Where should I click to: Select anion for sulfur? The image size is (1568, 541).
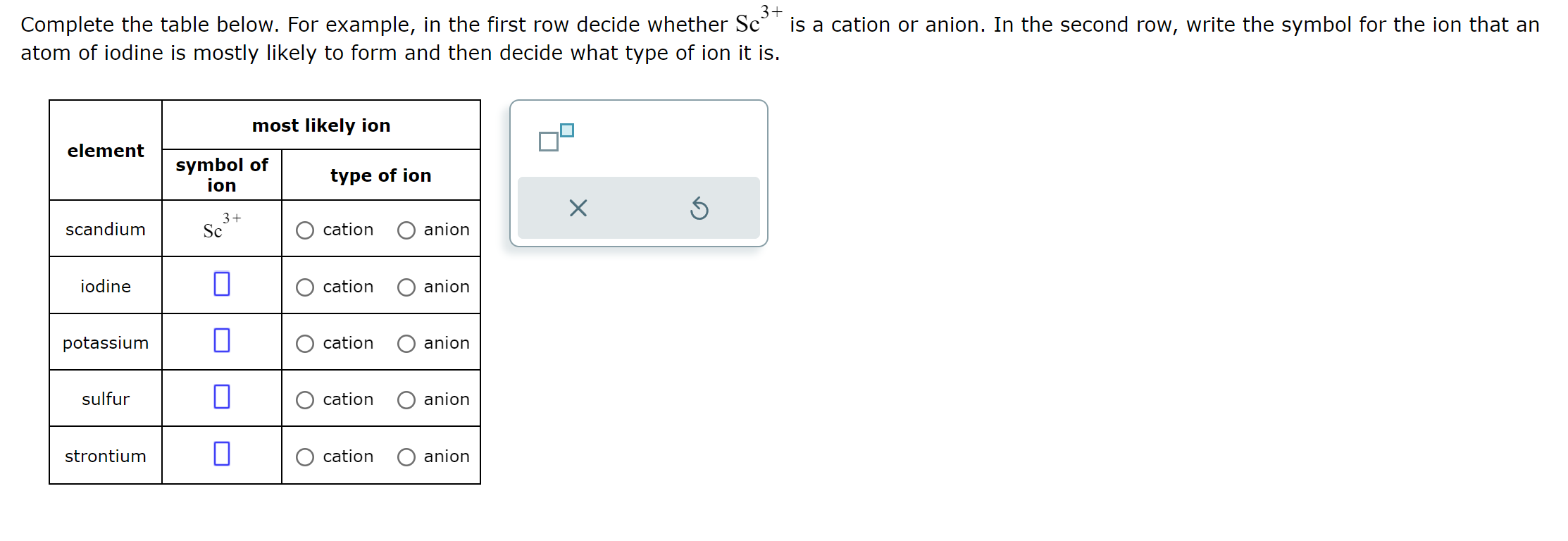point(406,399)
